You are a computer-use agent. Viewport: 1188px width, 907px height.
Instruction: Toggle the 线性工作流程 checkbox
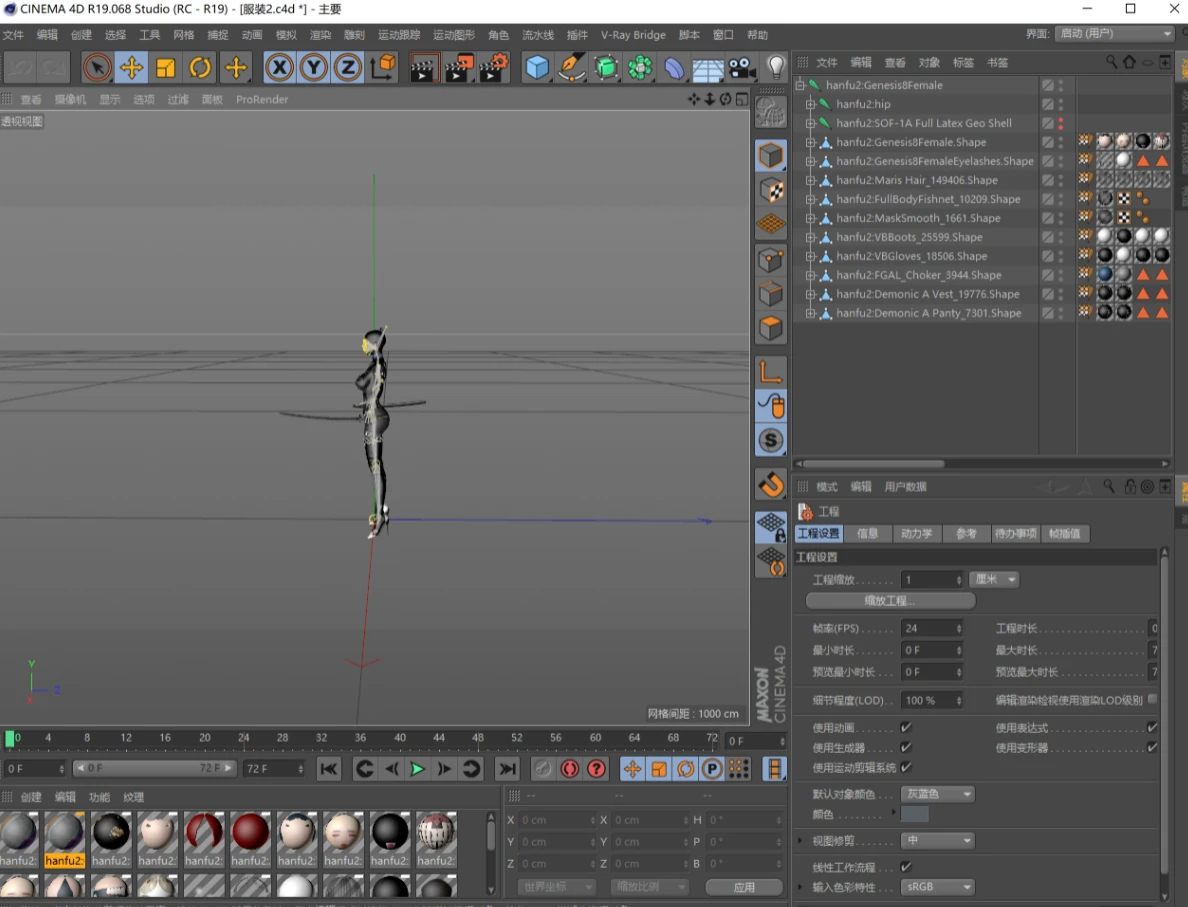[x=905, y=866]
